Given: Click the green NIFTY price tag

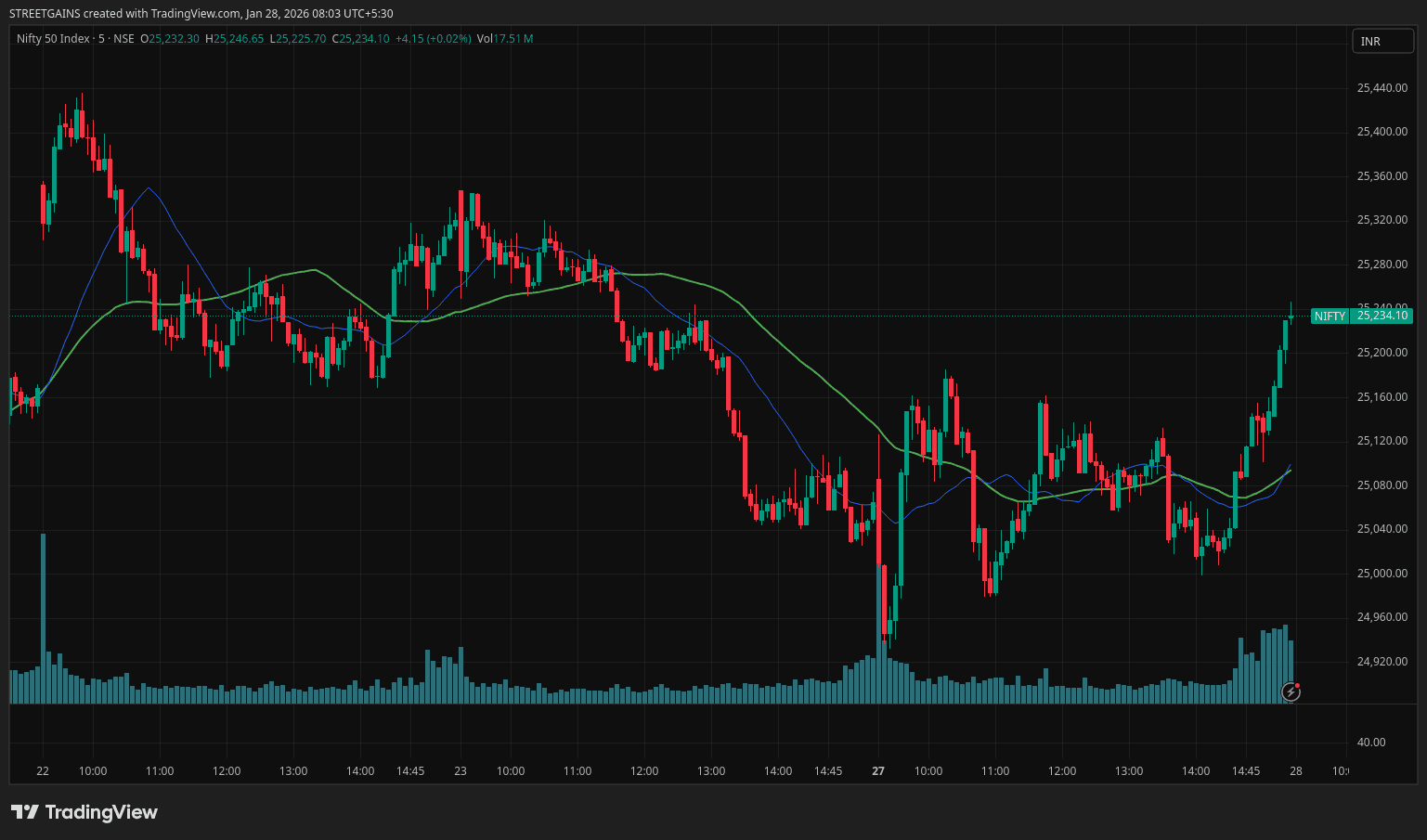Looking at the screenshot, I should click(x=1329, y=317).
